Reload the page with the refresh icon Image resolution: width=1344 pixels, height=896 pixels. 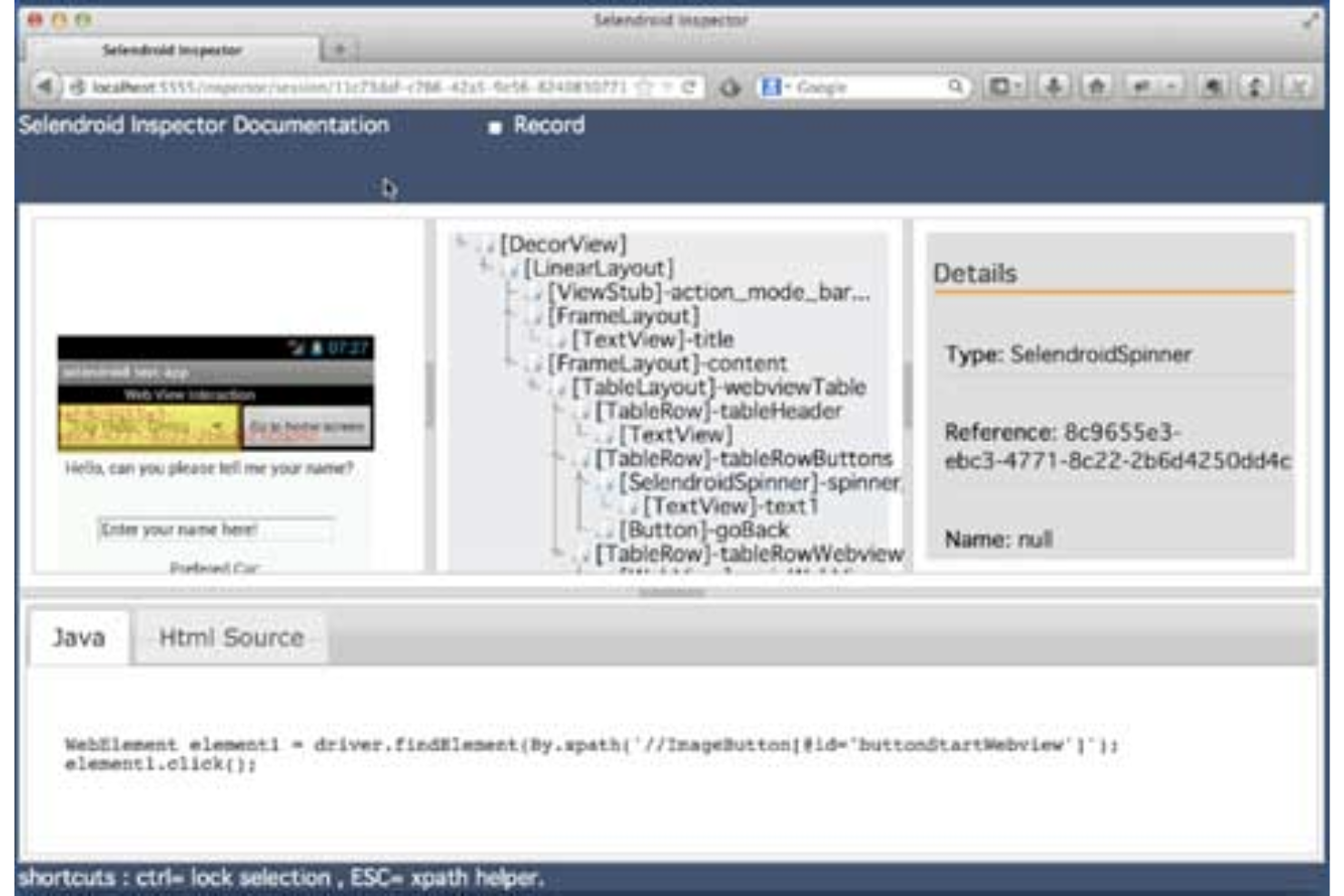tap(688, 87)
